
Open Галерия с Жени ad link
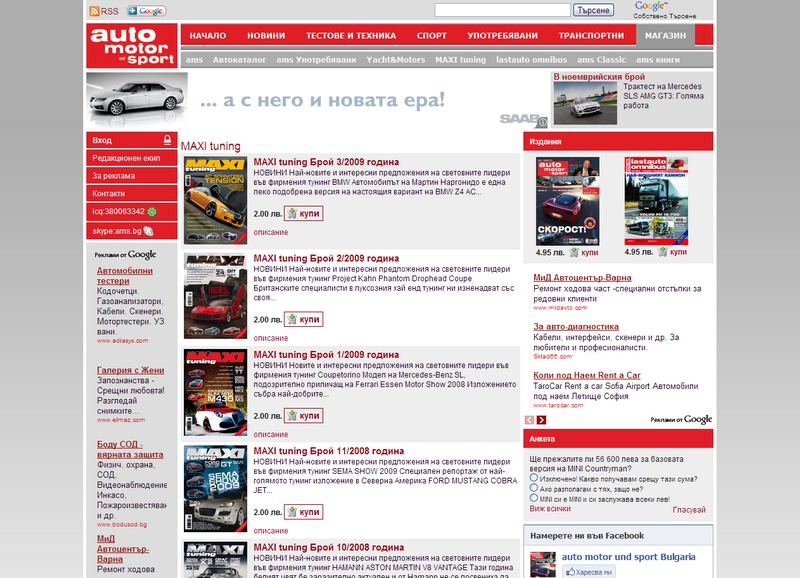pos(131,370)
